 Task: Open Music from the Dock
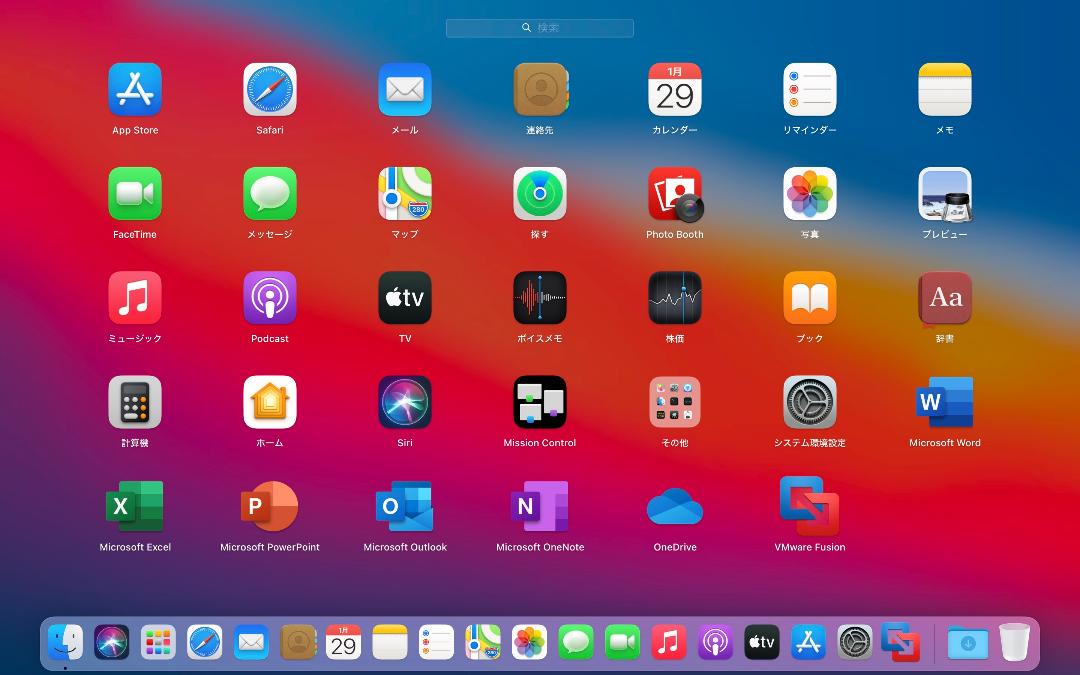(669, 643)
